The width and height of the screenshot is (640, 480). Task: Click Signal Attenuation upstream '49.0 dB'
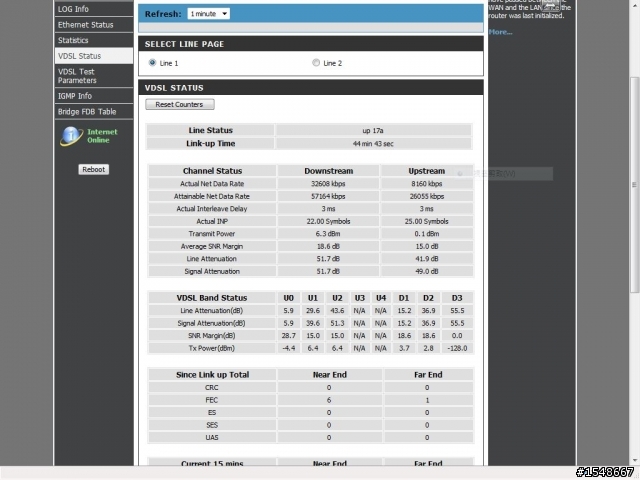pyautogui.click(x=427, y=271)
